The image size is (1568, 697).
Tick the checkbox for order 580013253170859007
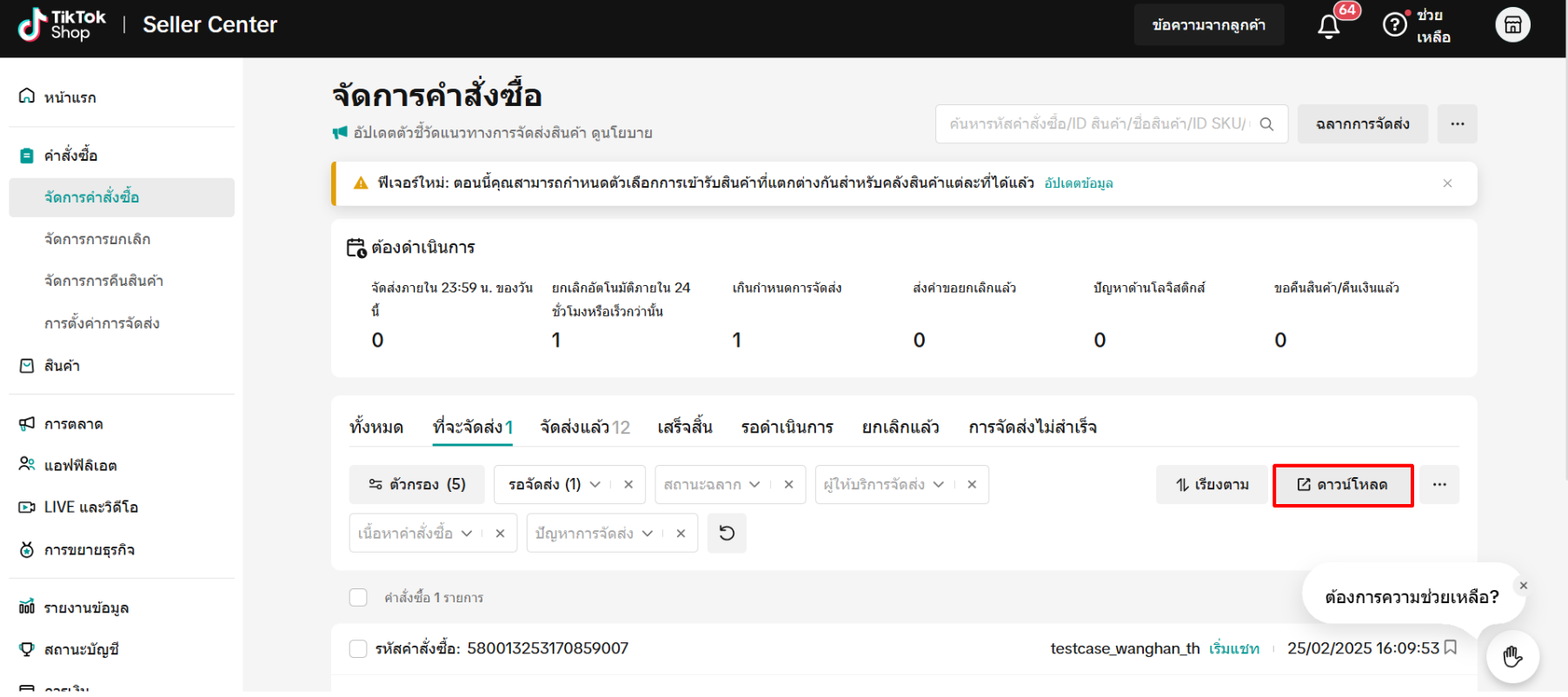pos(358,648)
